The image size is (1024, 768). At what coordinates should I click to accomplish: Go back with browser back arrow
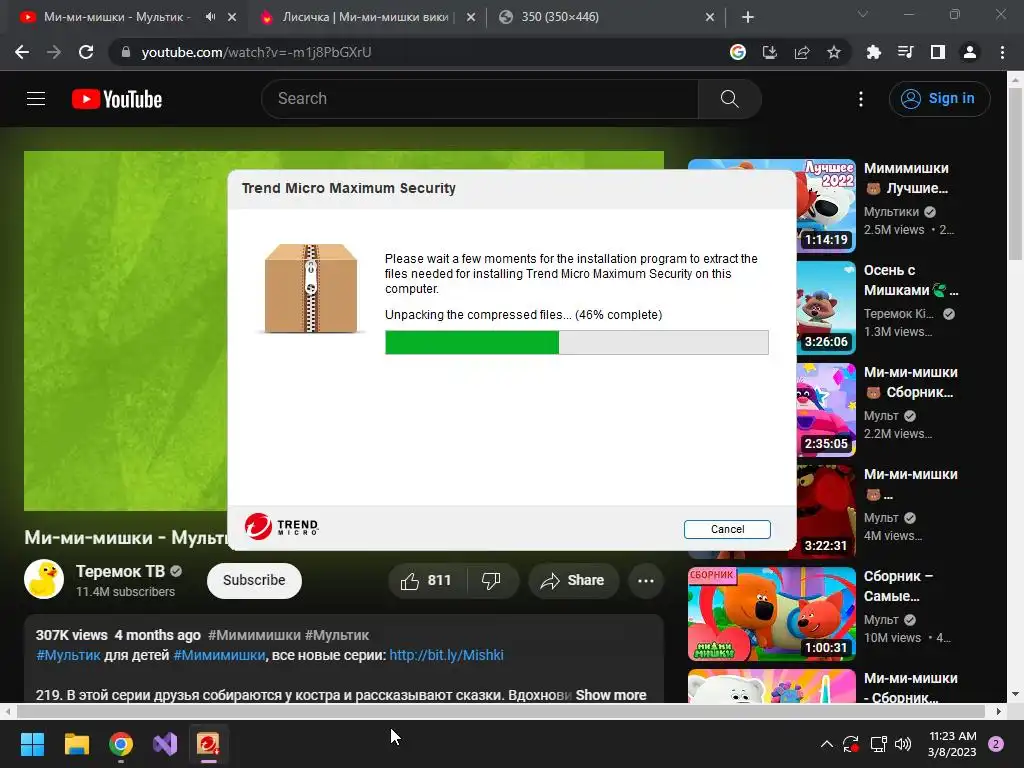tap(22, 52)
